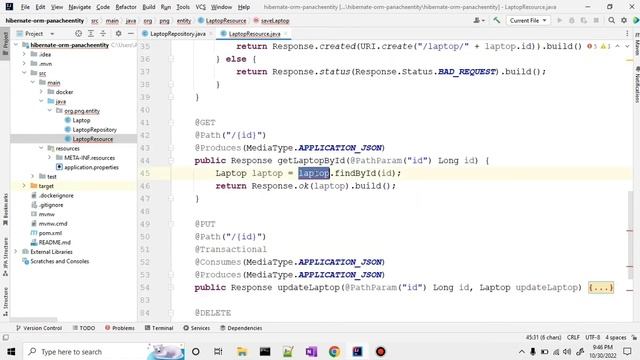Open Search Everywhere magnifier icon
Image resolution: width=640 pixels, height=360 pixels.
pos(611,20)
